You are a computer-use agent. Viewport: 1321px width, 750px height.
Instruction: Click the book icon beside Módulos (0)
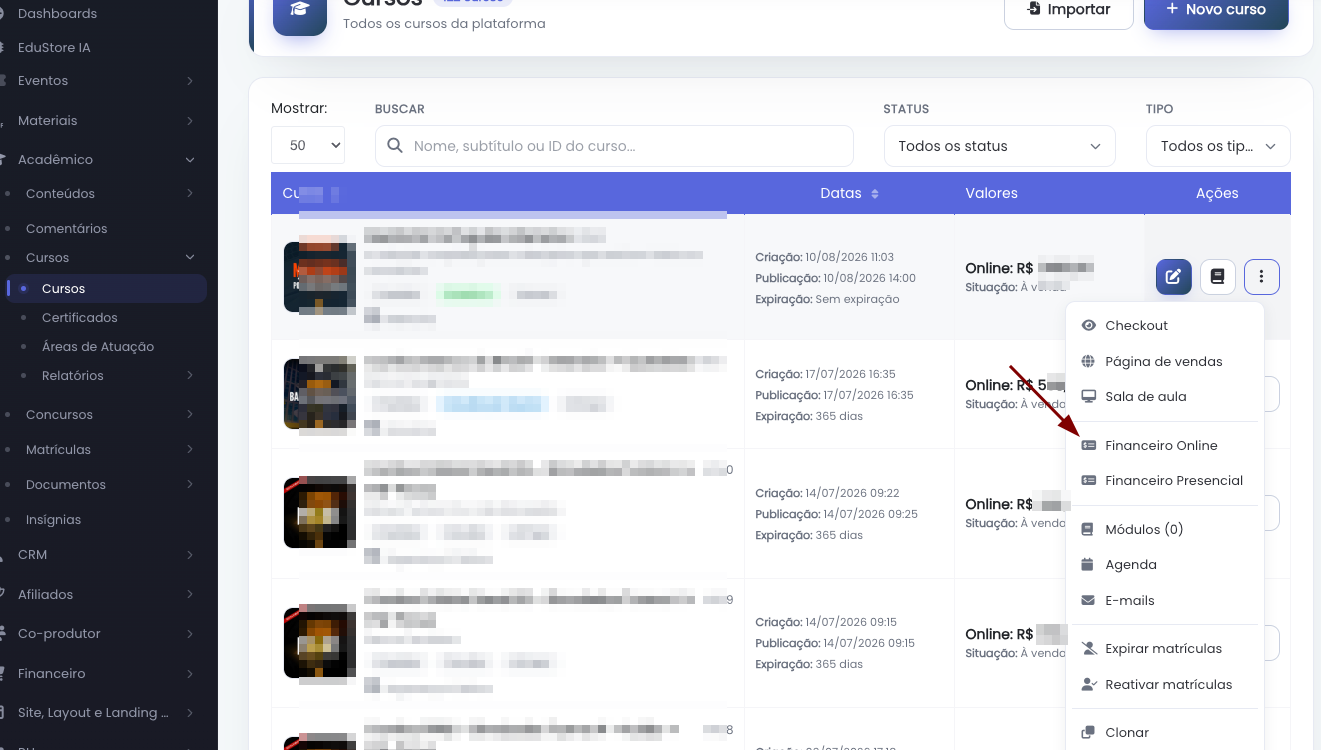click(x=1089, y=530)
